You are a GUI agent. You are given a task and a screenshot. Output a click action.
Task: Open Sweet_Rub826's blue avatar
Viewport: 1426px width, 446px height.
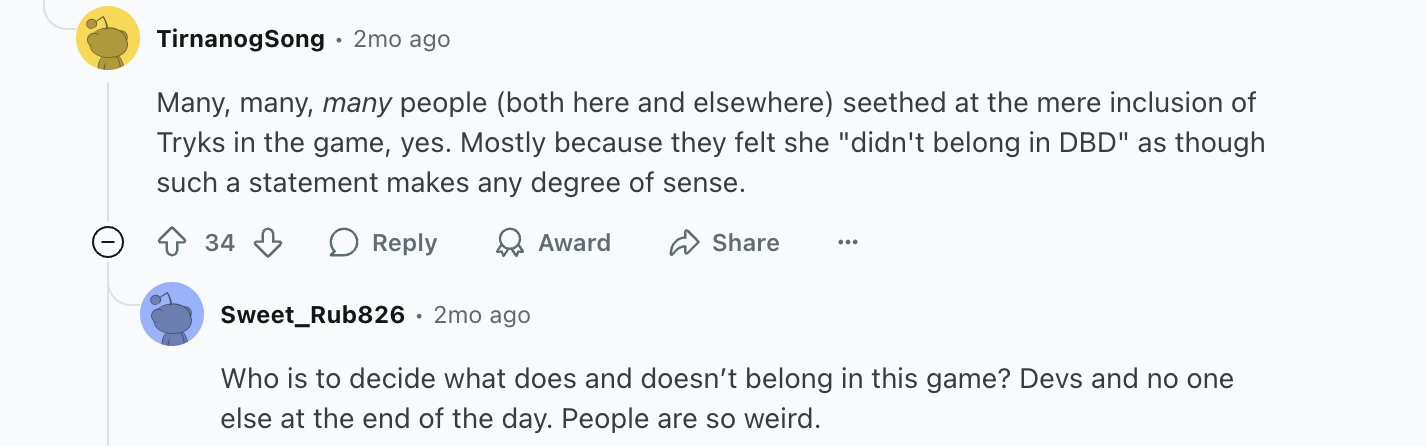172,314
